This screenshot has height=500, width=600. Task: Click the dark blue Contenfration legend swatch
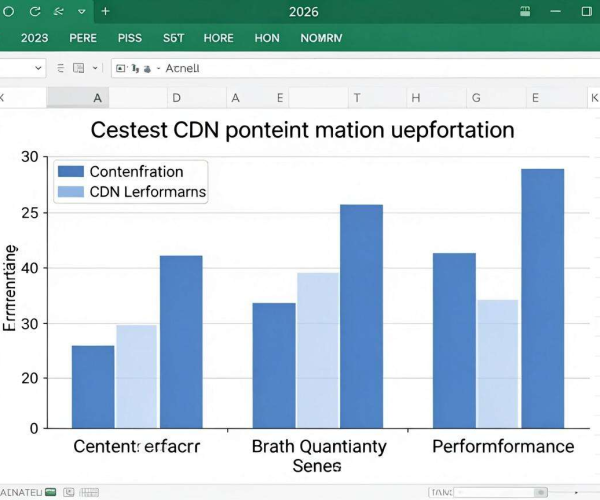point(71,171)
